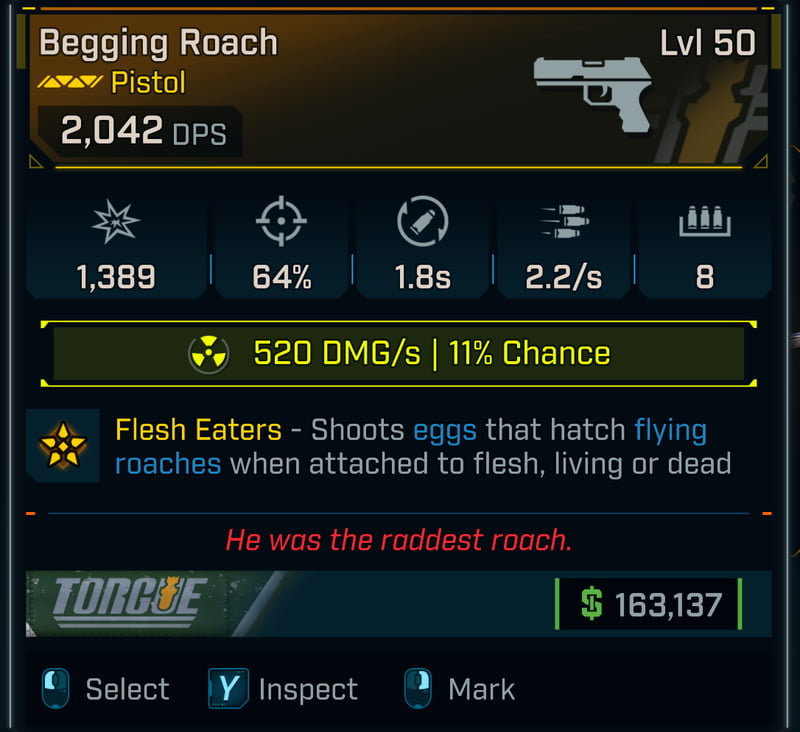Click the reload time icon
The image size is (800, 732).
coord(422,221)
